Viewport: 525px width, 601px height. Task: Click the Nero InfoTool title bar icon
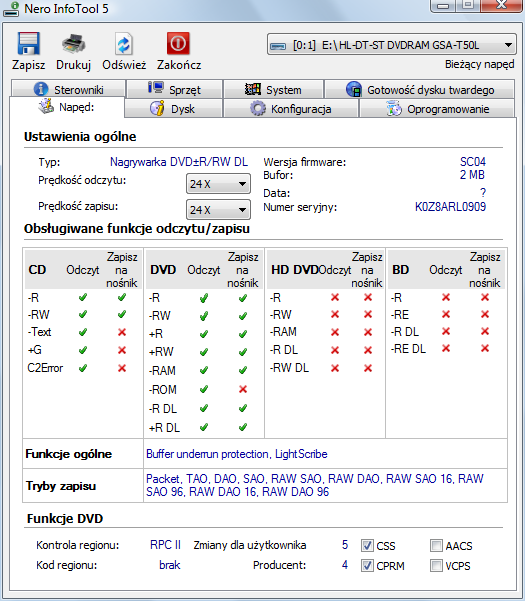tap(11, 8)
